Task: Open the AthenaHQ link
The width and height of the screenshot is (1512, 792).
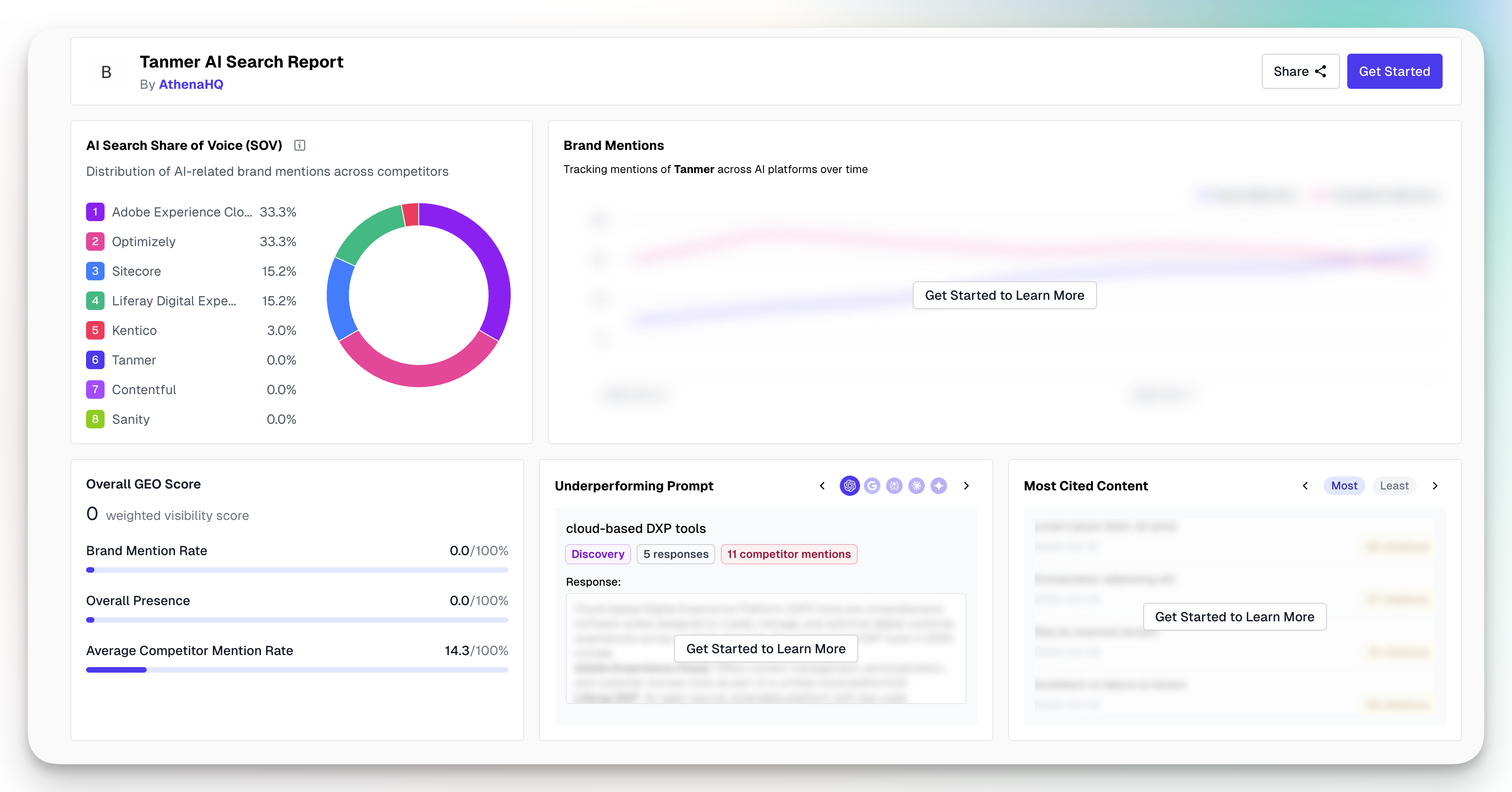Action: pos(191,85)
